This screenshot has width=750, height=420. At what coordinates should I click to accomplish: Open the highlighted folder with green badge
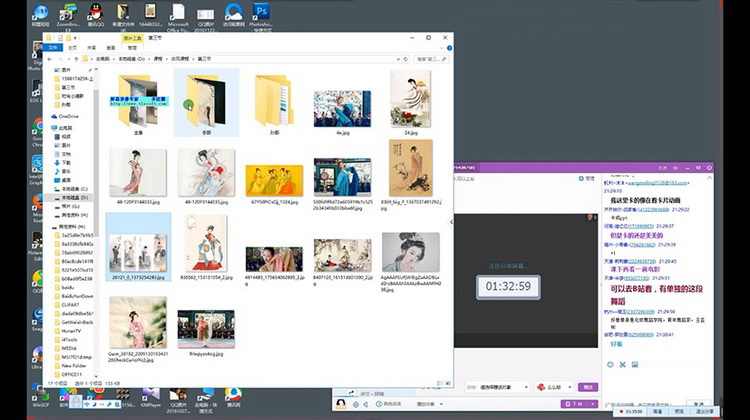coord(206,103)
